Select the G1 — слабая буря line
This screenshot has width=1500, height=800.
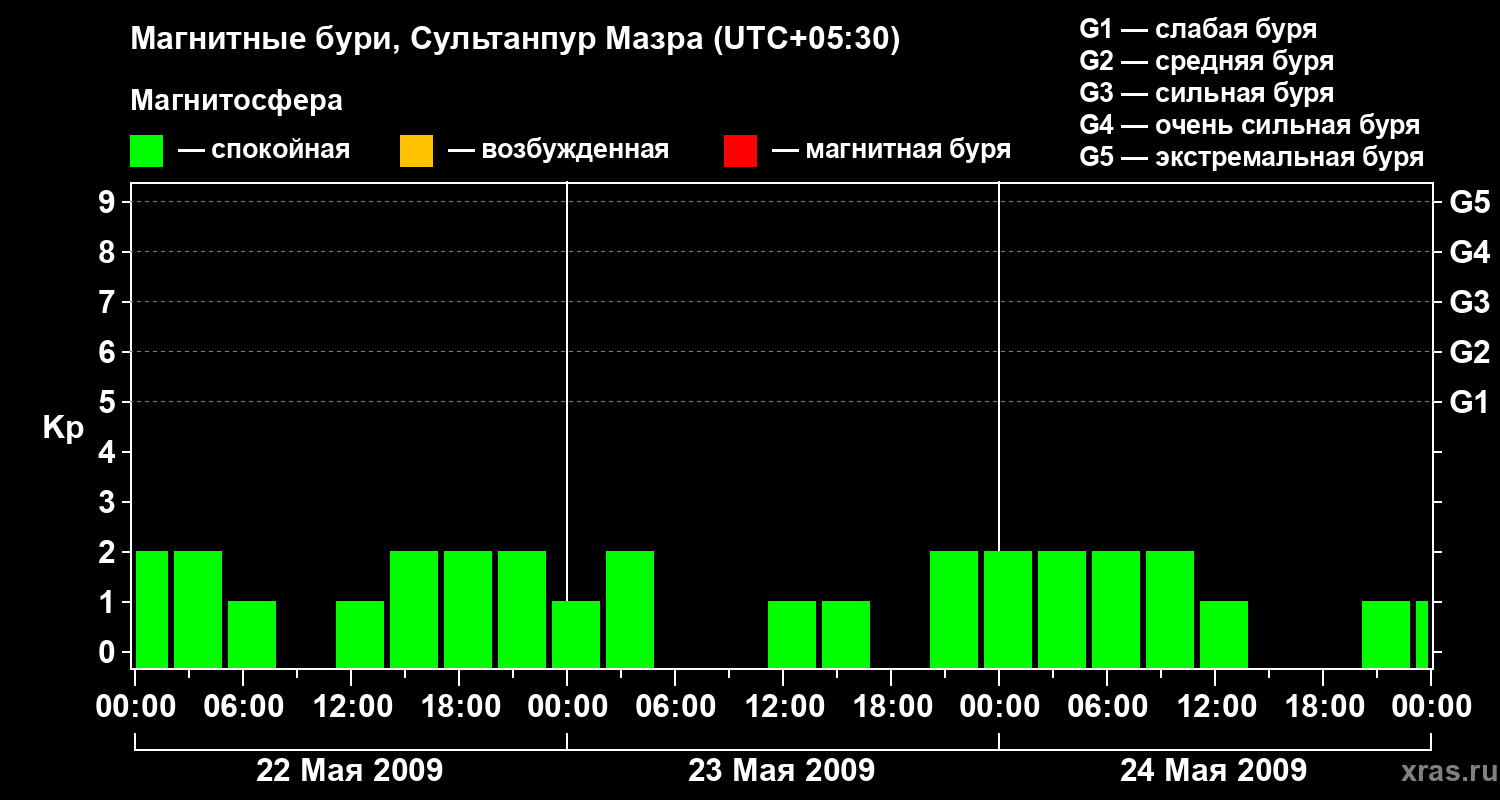1198,29
